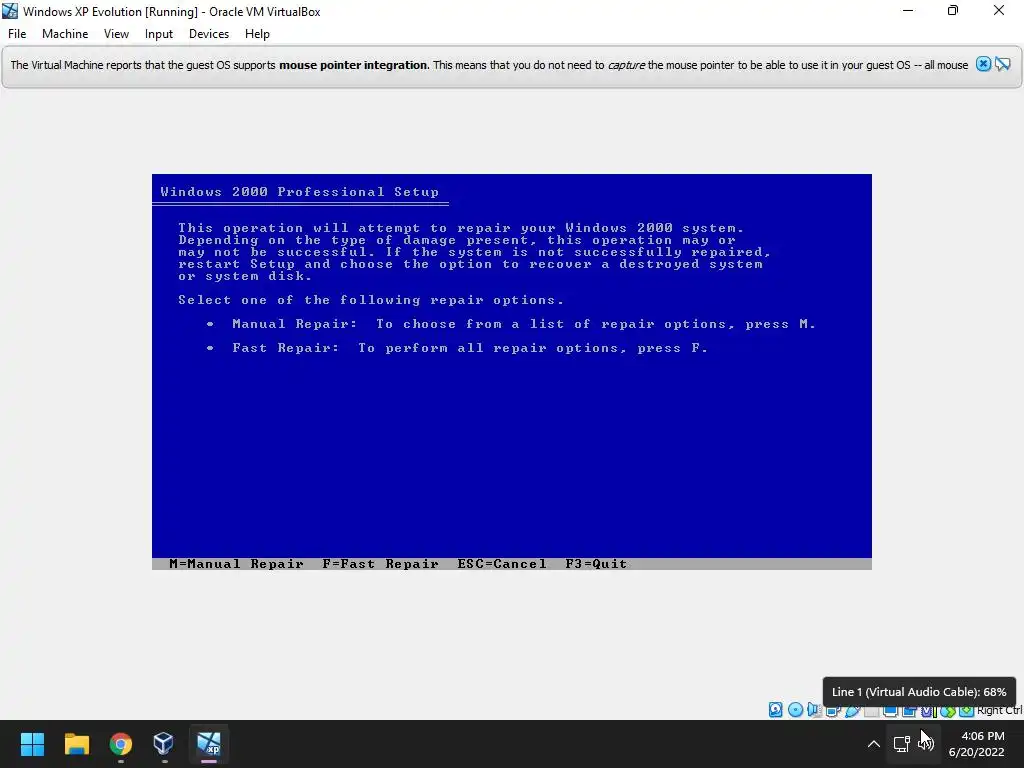The height and width of the screenshot is (768, 1024).
Task: Click the display settings indicator
Action: coord(890,711)
